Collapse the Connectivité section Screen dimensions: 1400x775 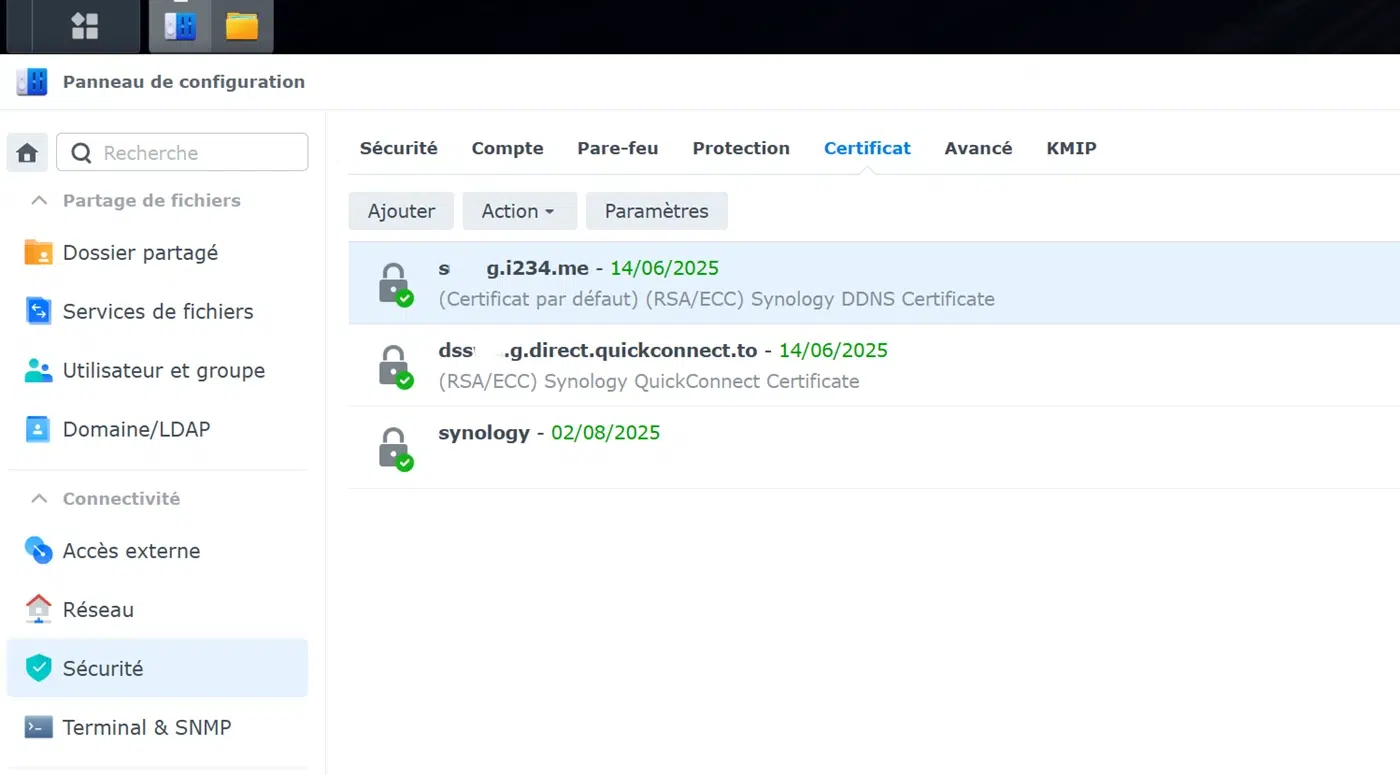pyautogui.click(x=39, y=498)
